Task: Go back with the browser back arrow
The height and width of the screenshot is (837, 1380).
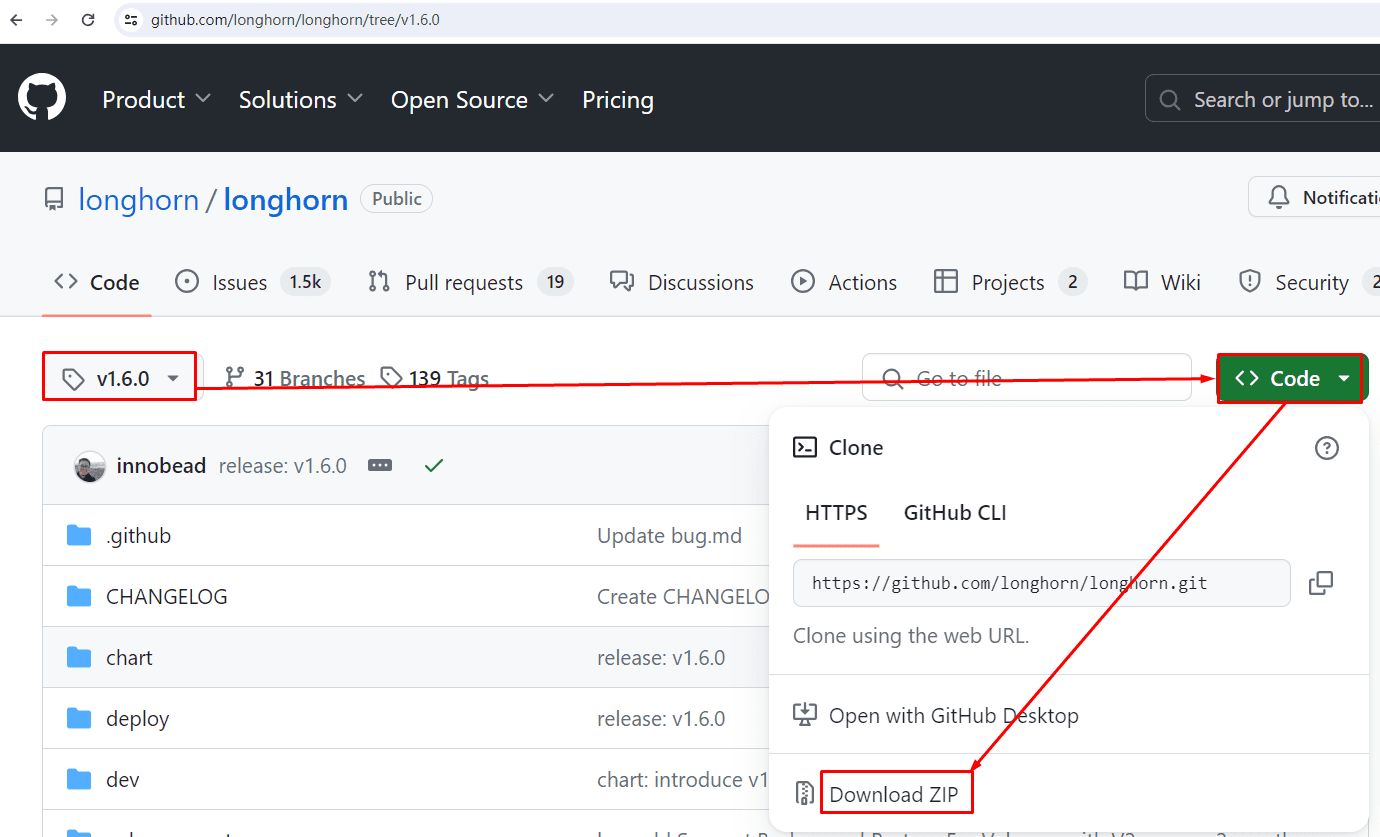Action: (16, 20)
